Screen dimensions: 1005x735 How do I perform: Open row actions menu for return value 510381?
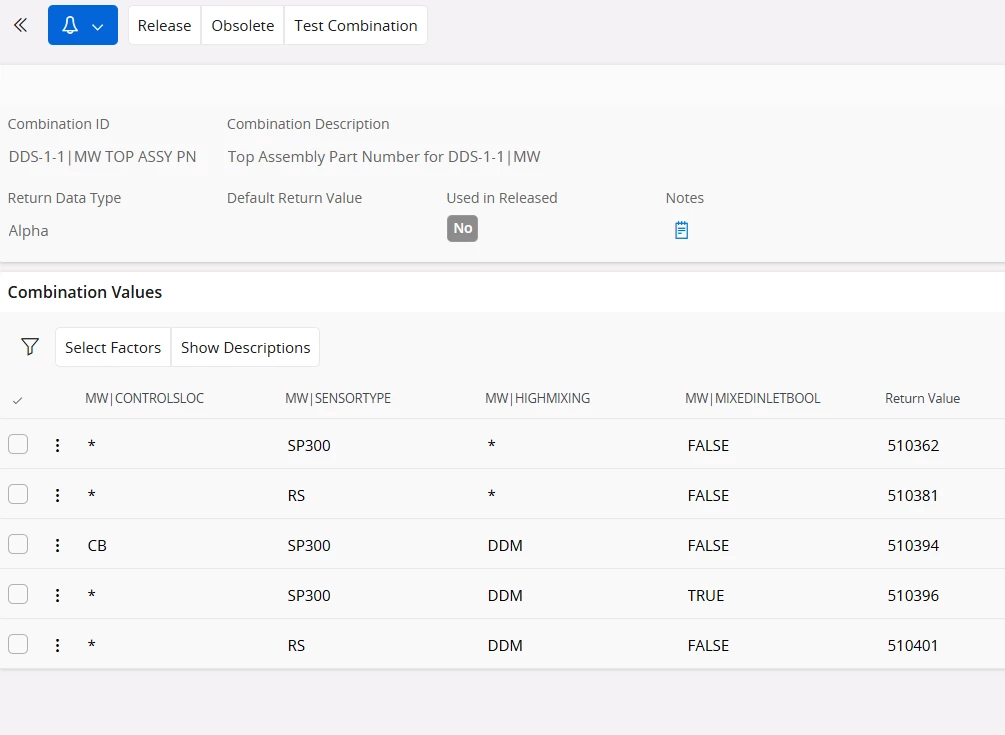(58, 496)
